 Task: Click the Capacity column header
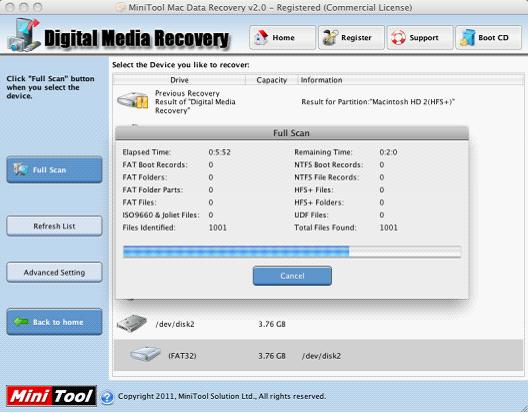point(271,80)
